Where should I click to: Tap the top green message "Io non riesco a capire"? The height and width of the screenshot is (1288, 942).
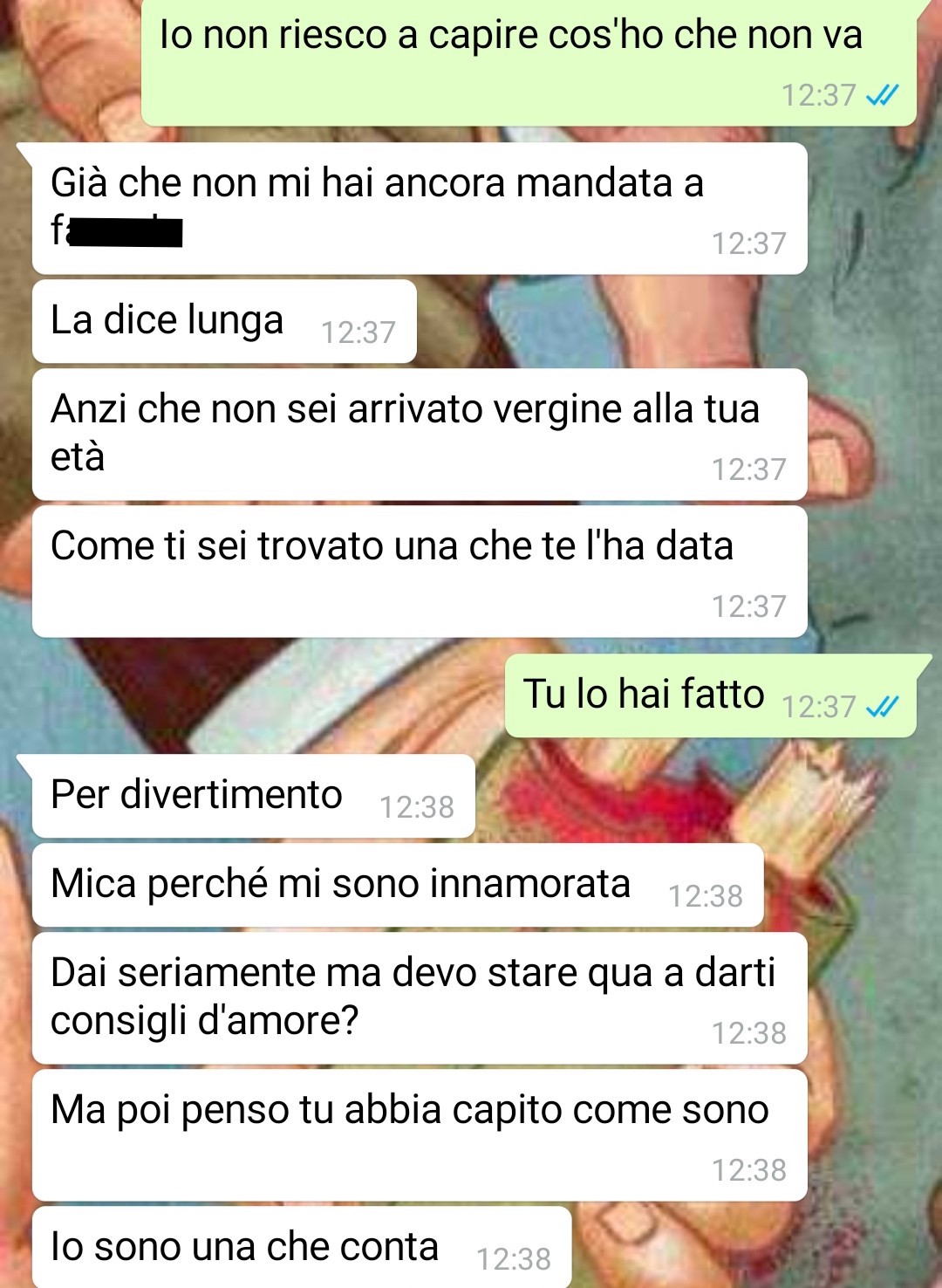(x=529, y=61)
